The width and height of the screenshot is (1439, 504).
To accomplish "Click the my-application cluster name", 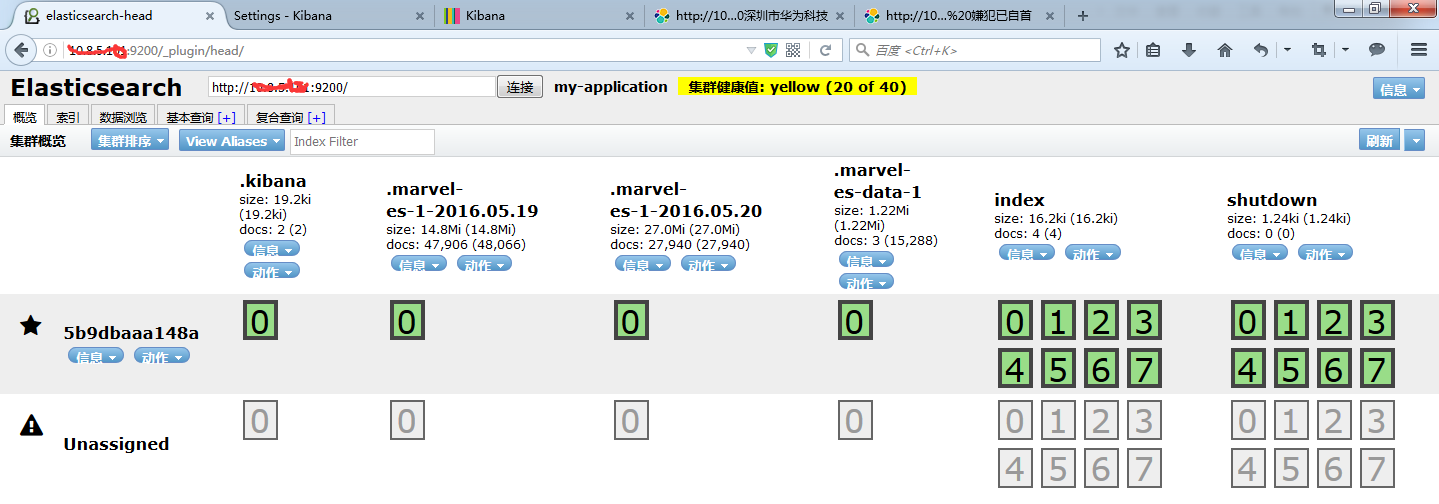I will [x=611, y=87].
